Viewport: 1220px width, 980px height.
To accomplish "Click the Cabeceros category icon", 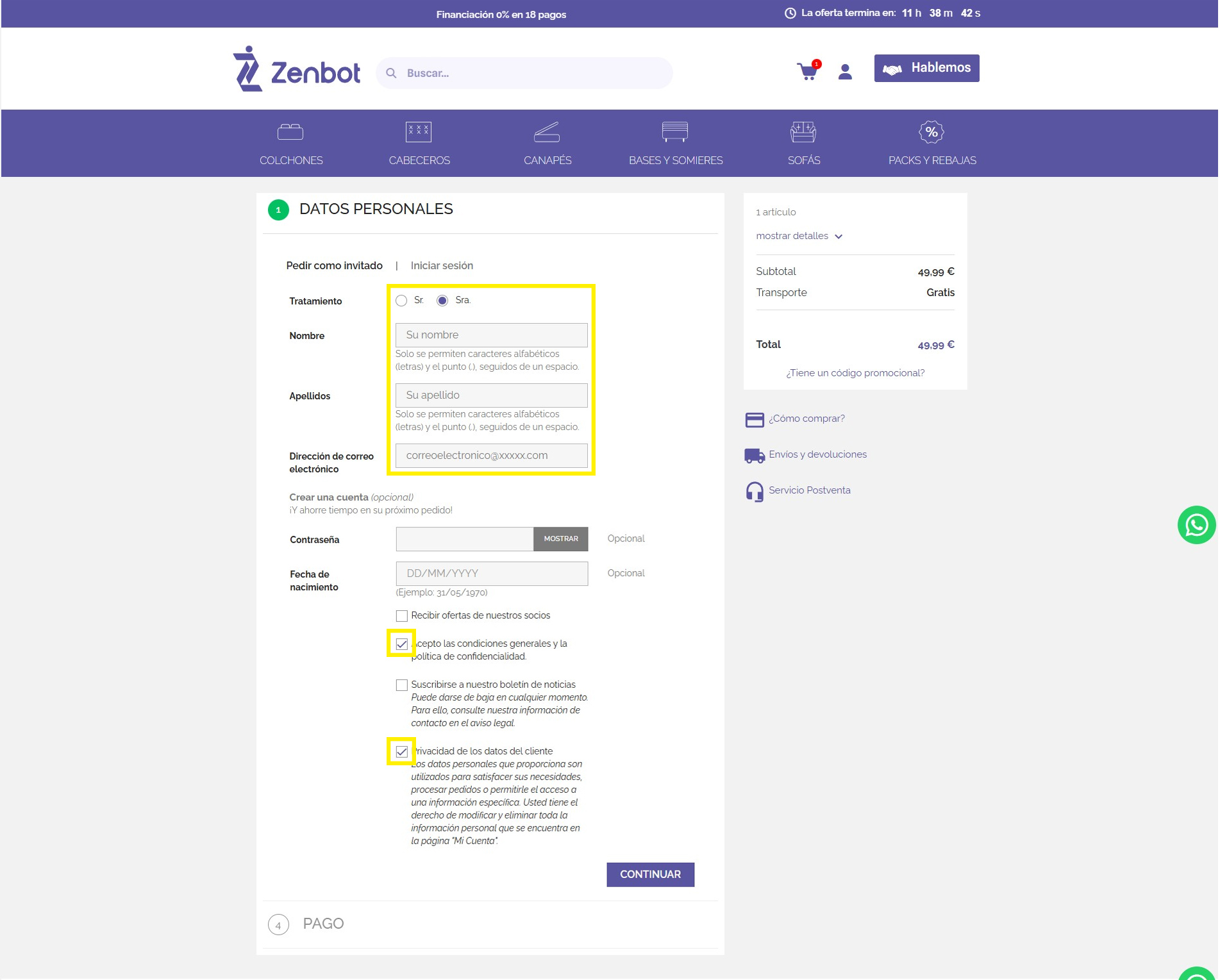I will click(419, 132).
